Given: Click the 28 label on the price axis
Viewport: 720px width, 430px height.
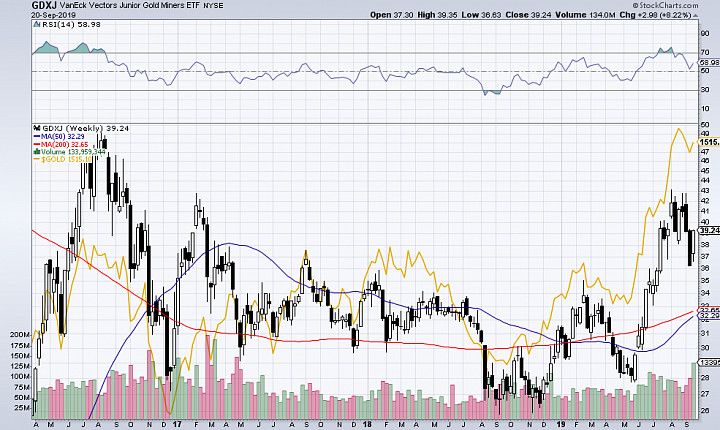Looking at the screenshot, I should [704, 377].
